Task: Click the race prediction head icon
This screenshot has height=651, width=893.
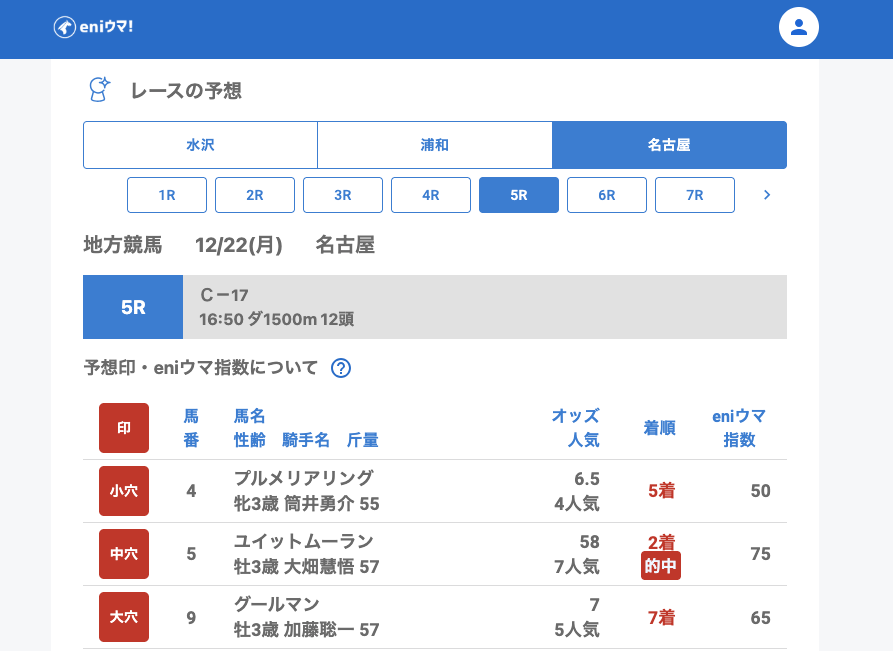Action: [x=99, y=90]
